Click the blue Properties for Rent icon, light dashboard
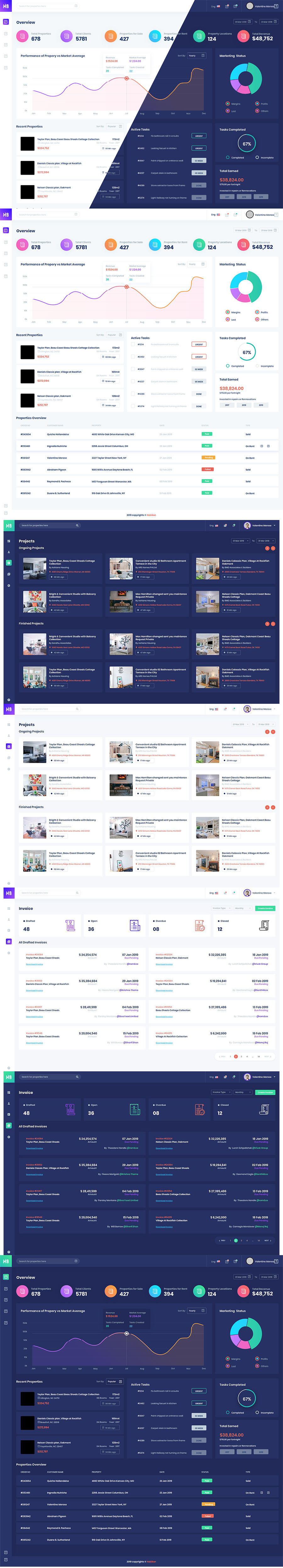283x1568 pixels. click(x=155, y=245)
